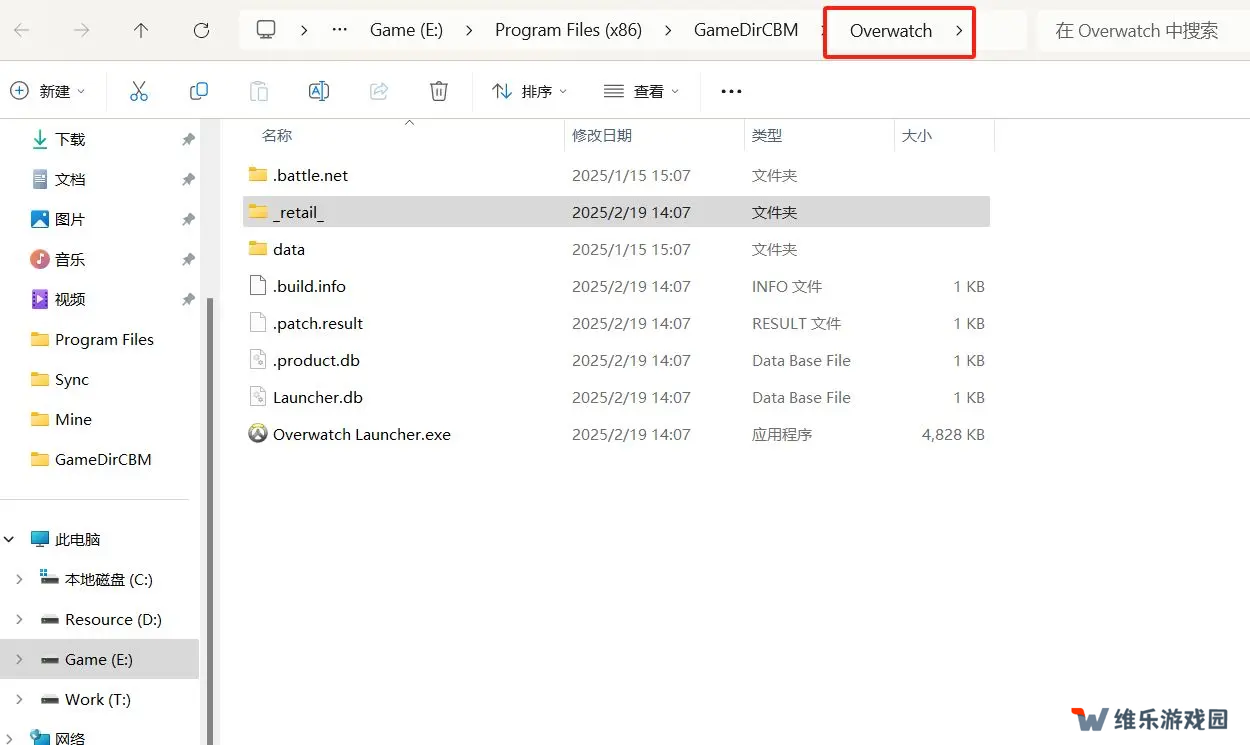Click the 文档 document icon in sidebar
Image resolution: width=1250 pixels, height=745 pixels.
point(40,179)
